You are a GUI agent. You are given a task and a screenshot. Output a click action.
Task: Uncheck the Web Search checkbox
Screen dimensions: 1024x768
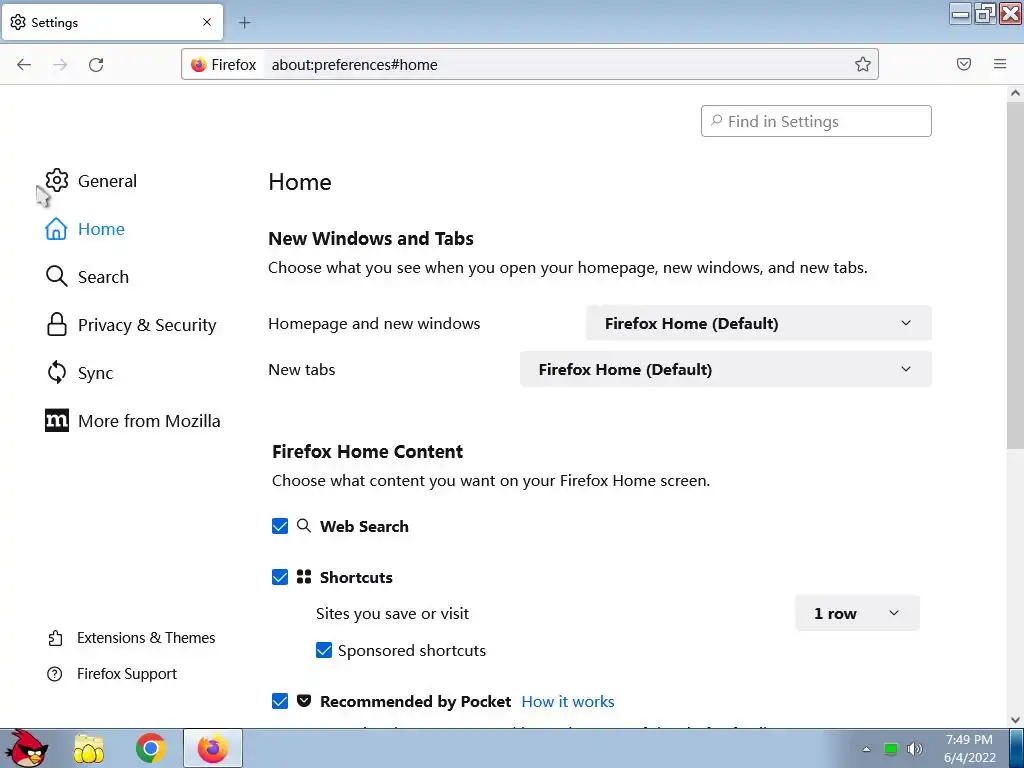pos(280,526)
